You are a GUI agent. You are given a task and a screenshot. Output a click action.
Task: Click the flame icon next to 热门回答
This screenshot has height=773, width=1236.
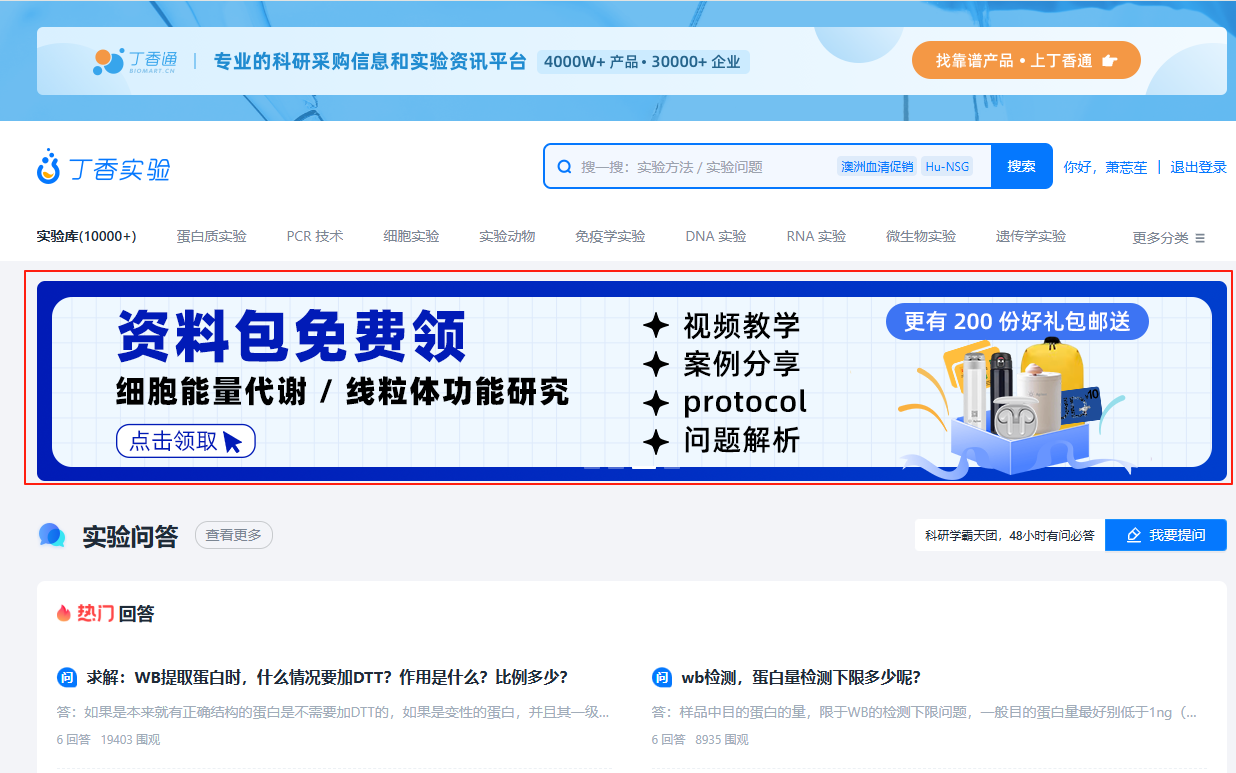coord(63,613)
